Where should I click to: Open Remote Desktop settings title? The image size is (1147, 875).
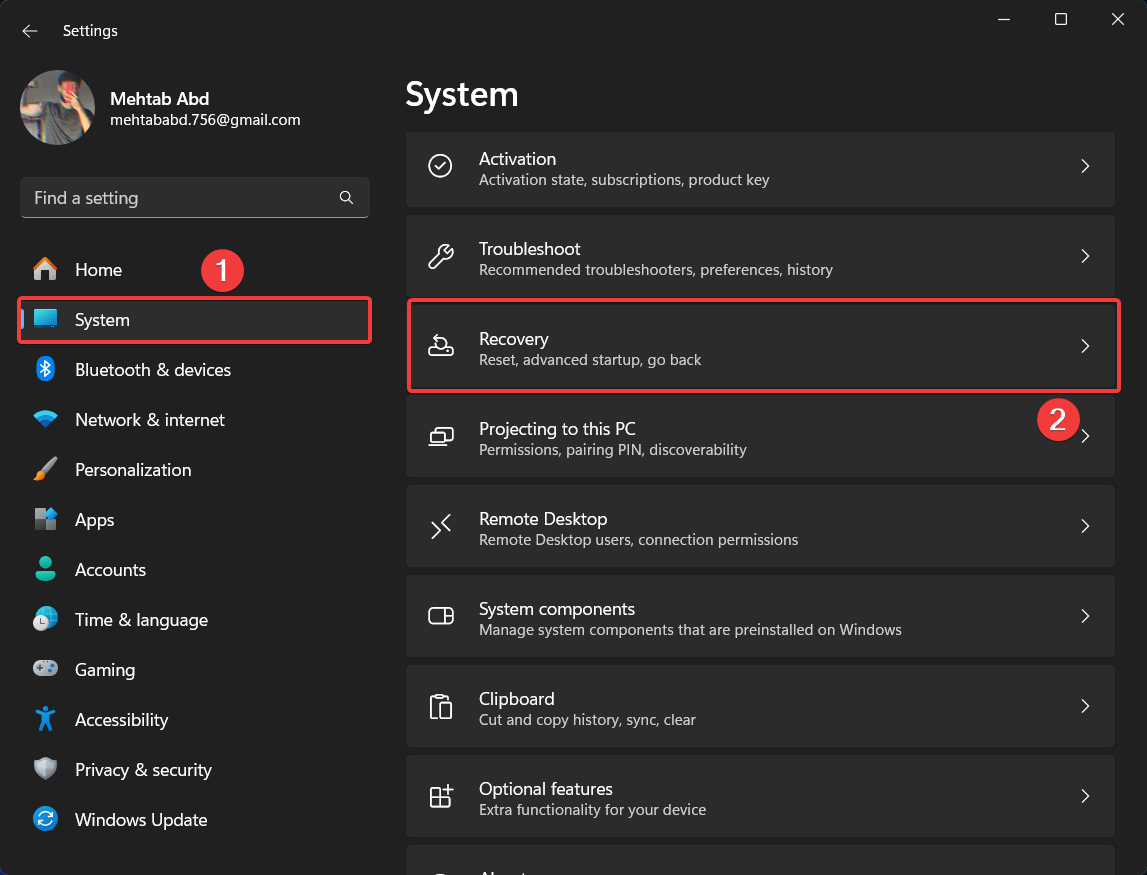[543, 519]
